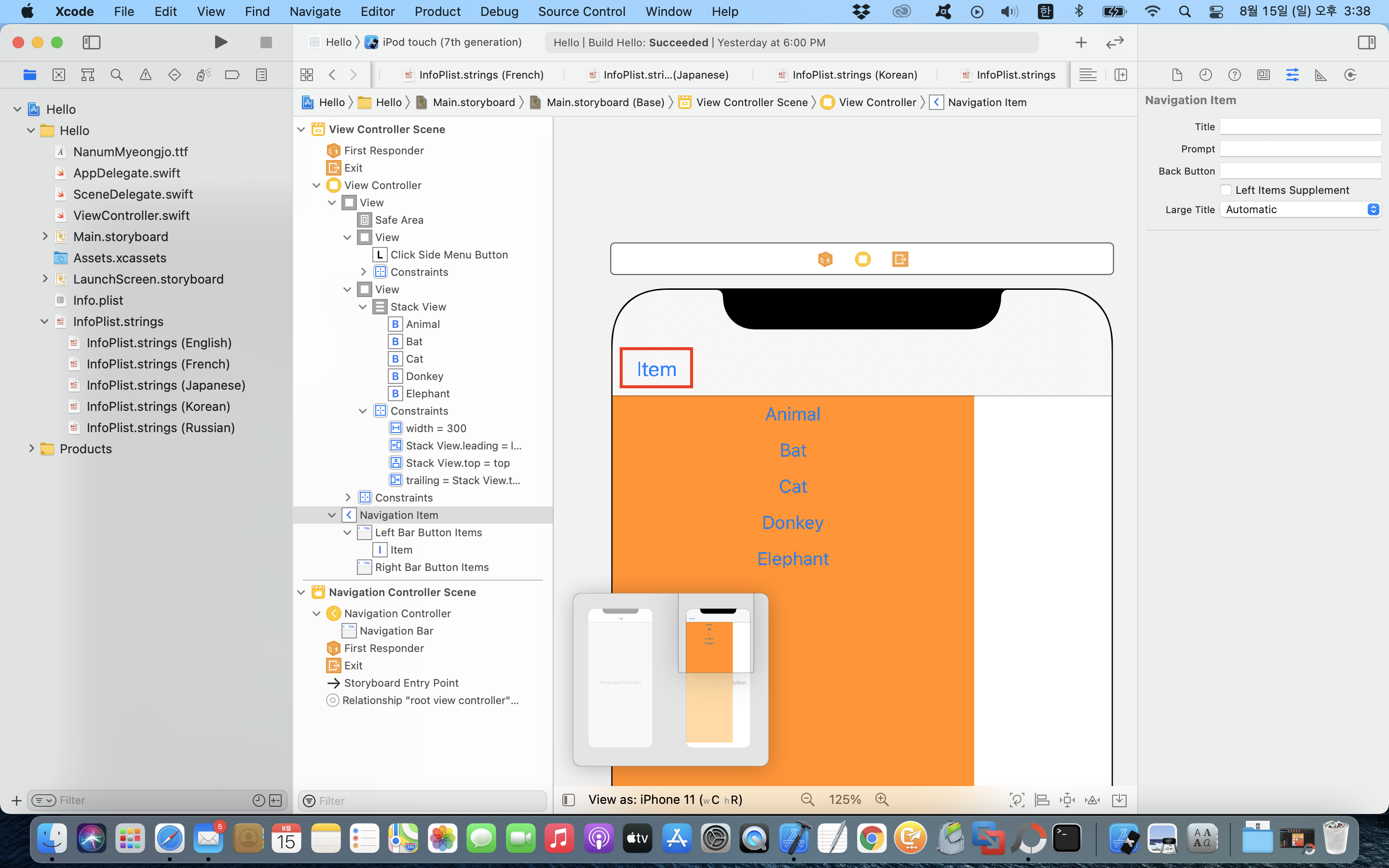Click the Library plus button

pyautogui.click(x=1081, y=42)
